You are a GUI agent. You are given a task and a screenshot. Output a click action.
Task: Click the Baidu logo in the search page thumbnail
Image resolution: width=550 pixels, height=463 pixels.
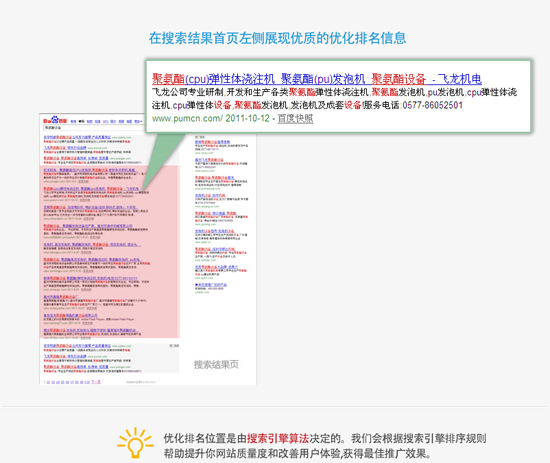(55, 120)
